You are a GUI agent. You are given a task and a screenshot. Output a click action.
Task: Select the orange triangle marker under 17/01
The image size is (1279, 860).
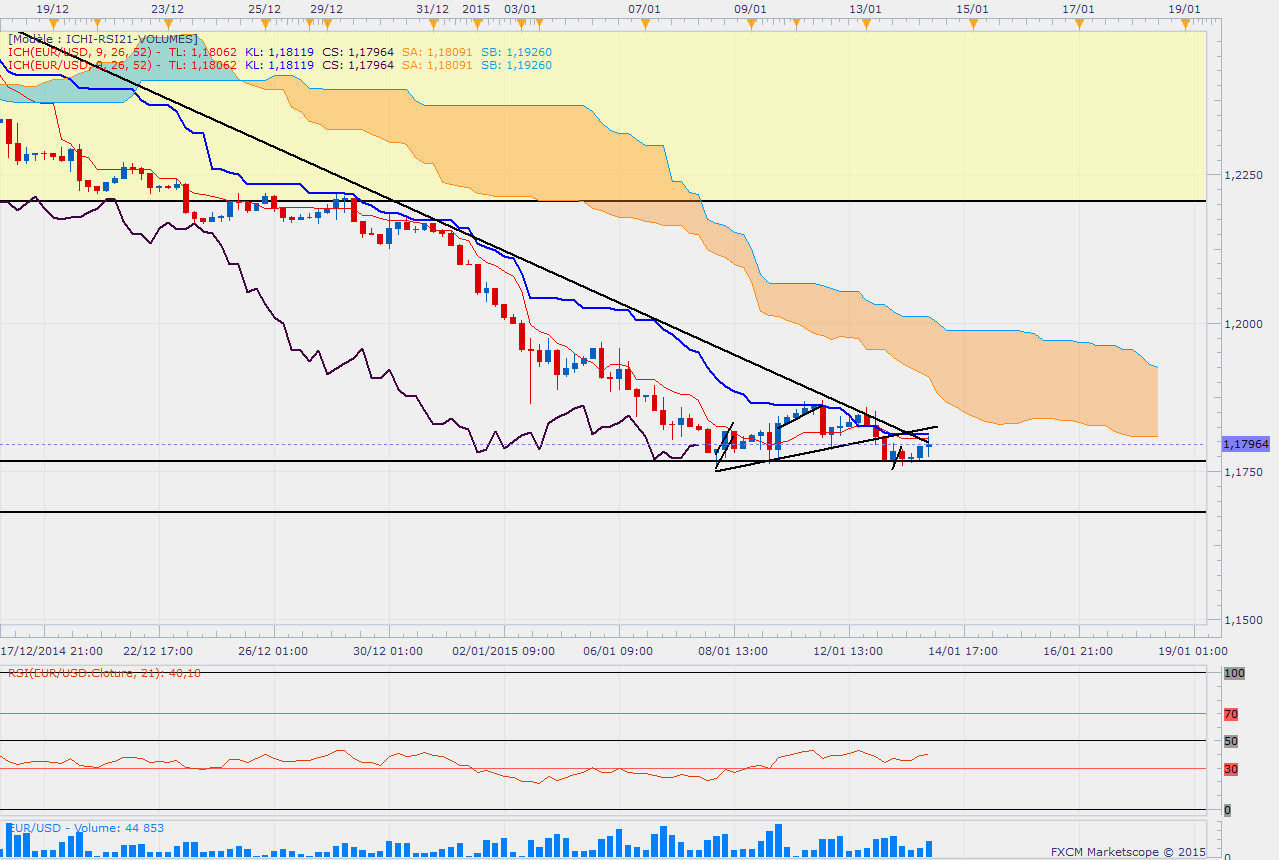tap(1078, 20)
